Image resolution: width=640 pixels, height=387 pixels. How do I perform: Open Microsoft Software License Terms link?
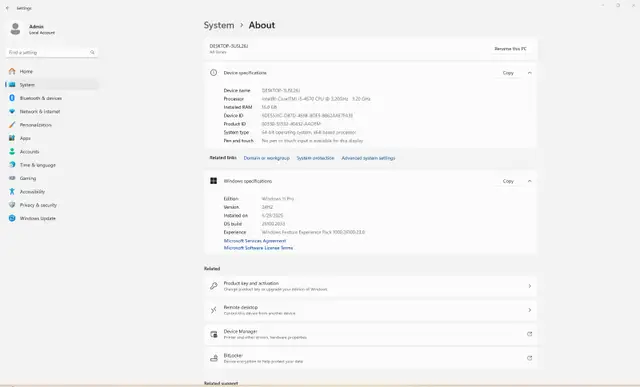pos(258,248)
